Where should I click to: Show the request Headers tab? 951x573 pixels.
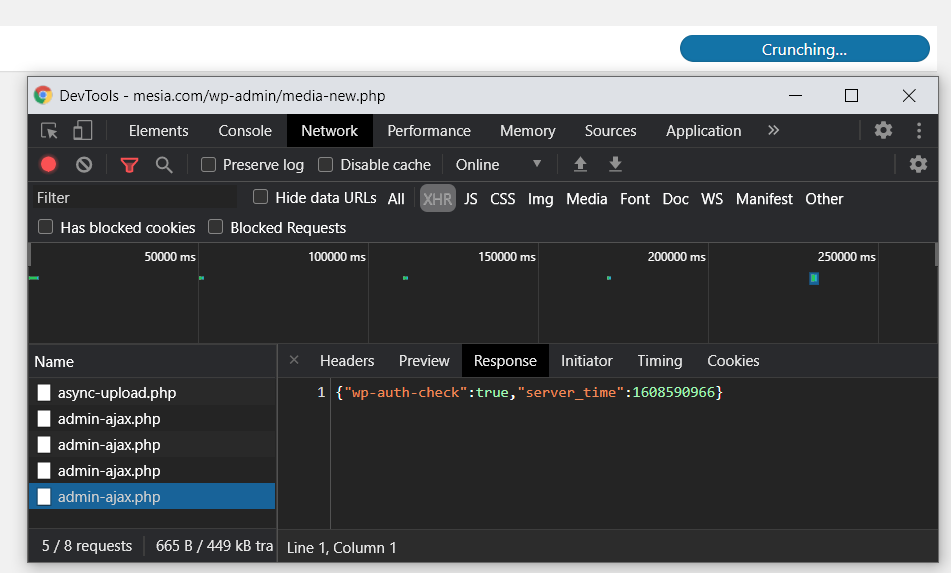(347, 361)
